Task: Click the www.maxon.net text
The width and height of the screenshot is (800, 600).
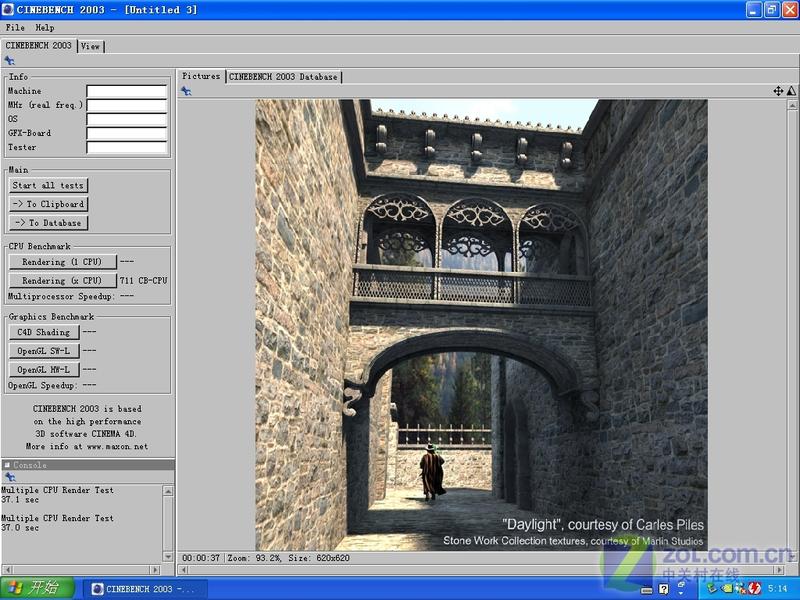Action: 117,446
